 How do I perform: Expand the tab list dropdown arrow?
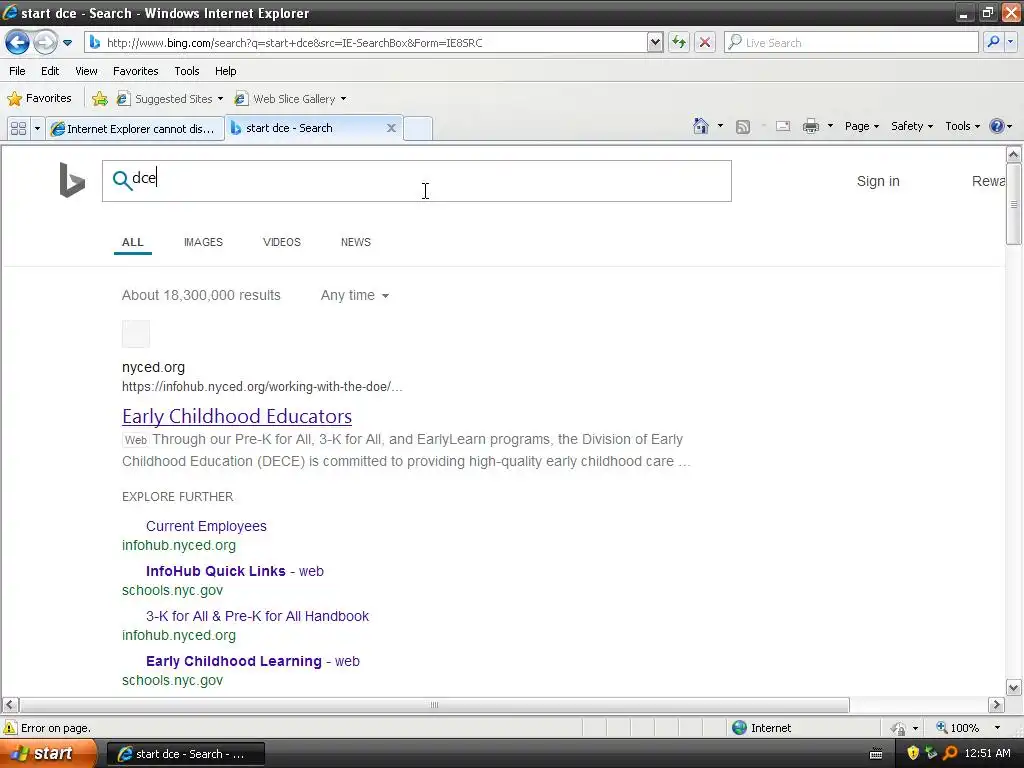coord(37,128)
